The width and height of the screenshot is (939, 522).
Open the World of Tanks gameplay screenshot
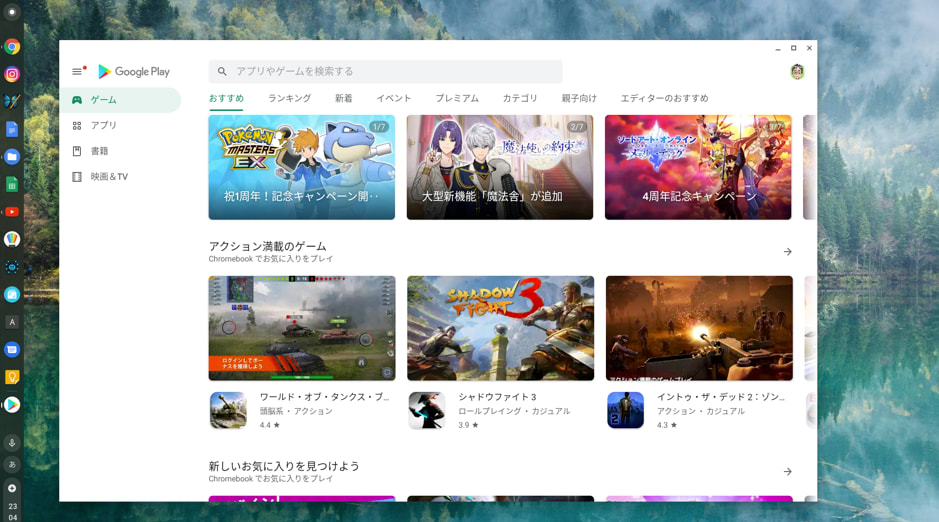(302, 328)
